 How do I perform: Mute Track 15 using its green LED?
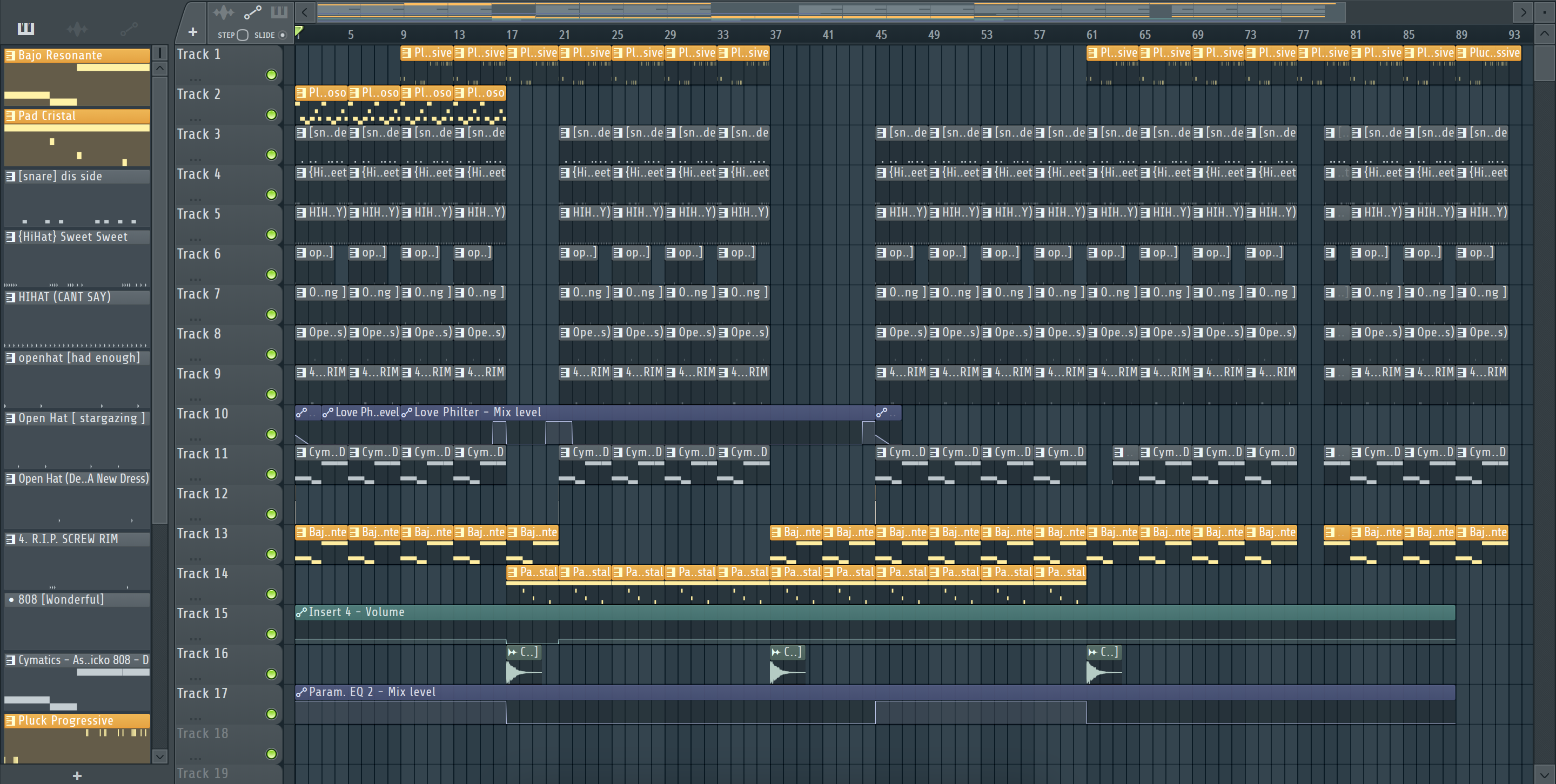pos(271,634)
